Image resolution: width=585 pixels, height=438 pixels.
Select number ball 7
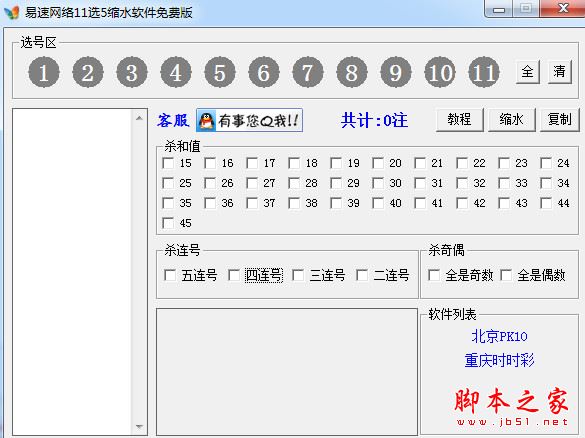click(308, 72)
